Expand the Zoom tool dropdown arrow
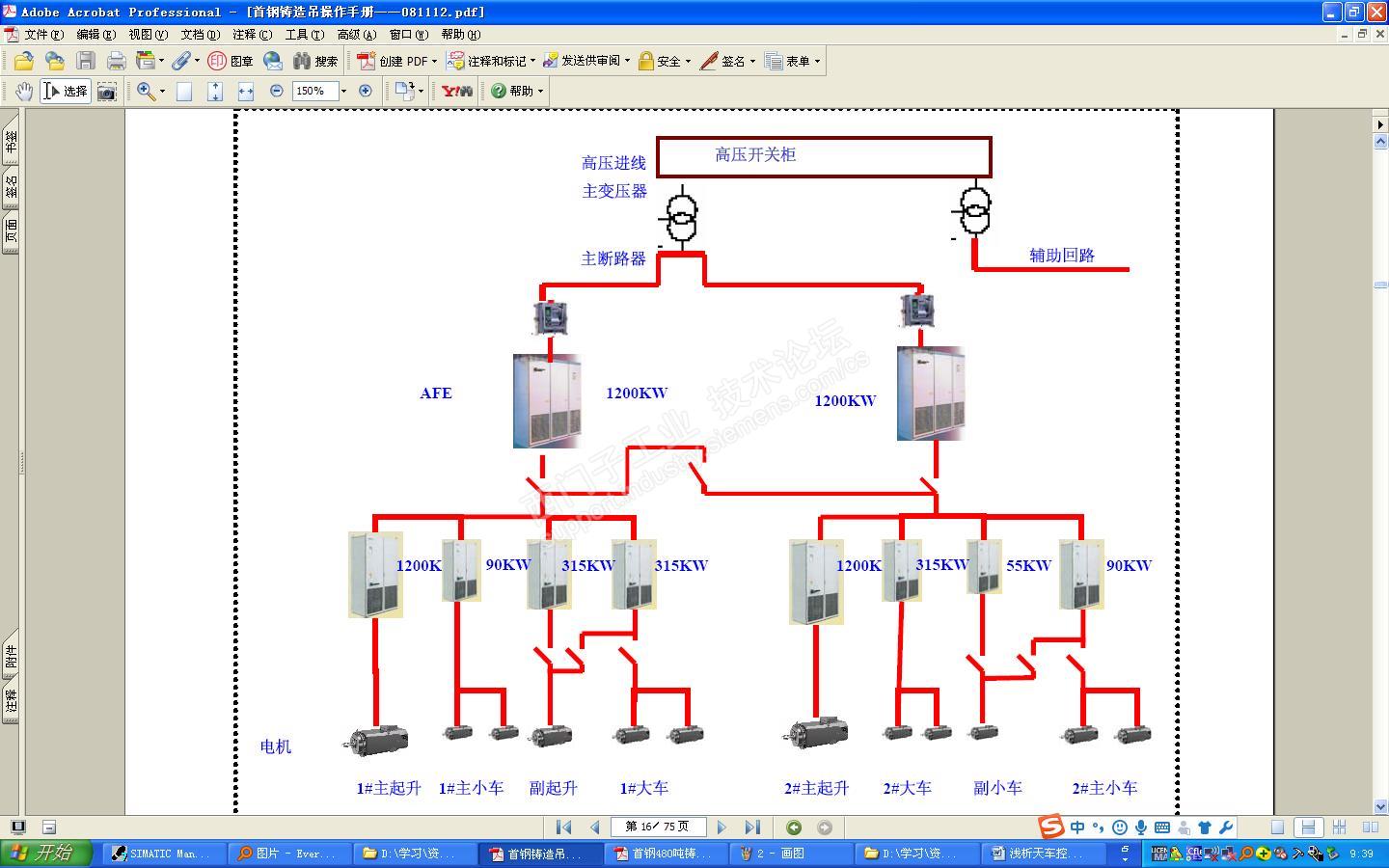 pyautogui.click(x=162, y=91)
